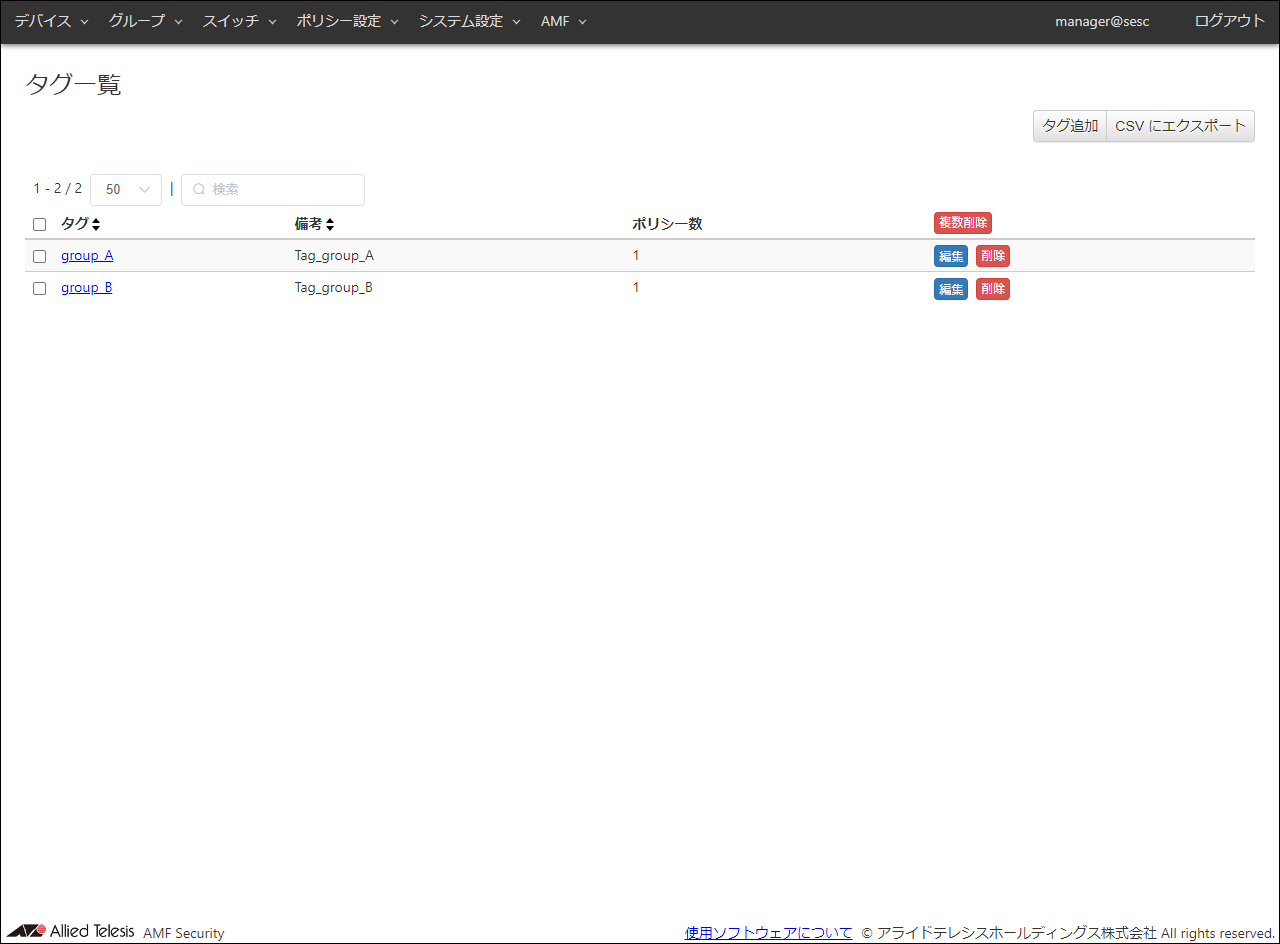
Task: Open the group_A tag link
Action: (x=87, y=256)
